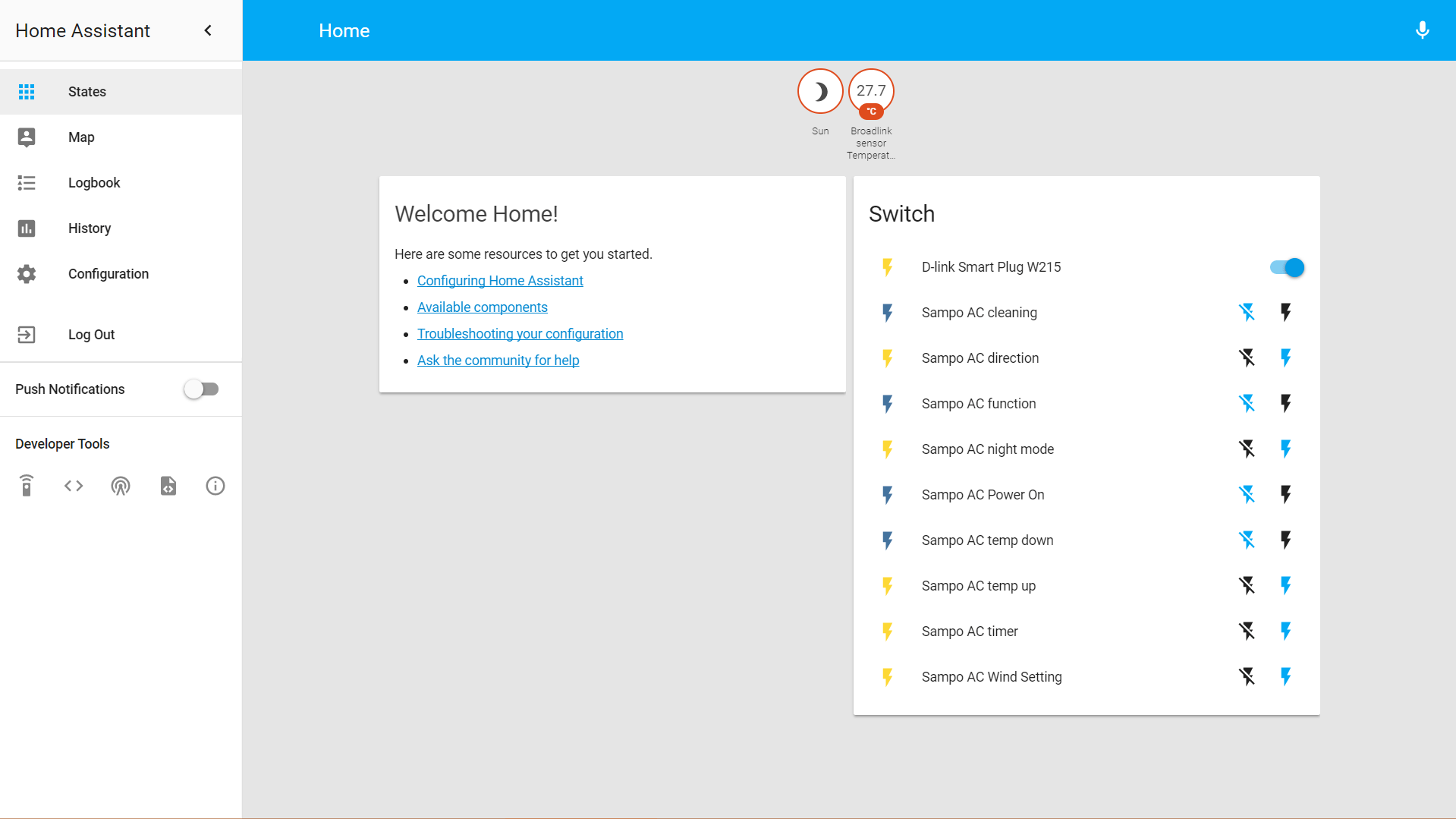Open the Info developer tool icon
Viewport: 1456px width, 819px height.
(215, 486)
